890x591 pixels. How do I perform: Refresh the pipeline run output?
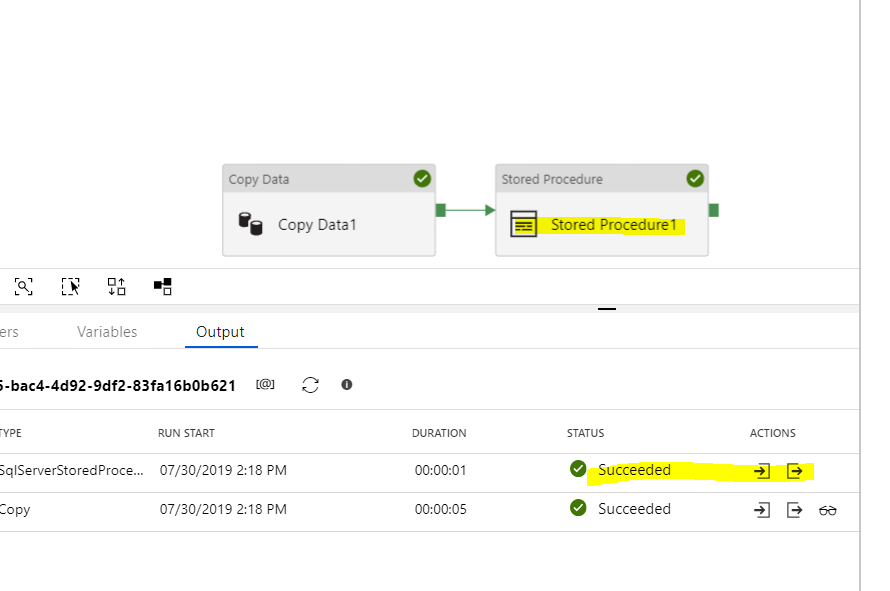[310, 385]
